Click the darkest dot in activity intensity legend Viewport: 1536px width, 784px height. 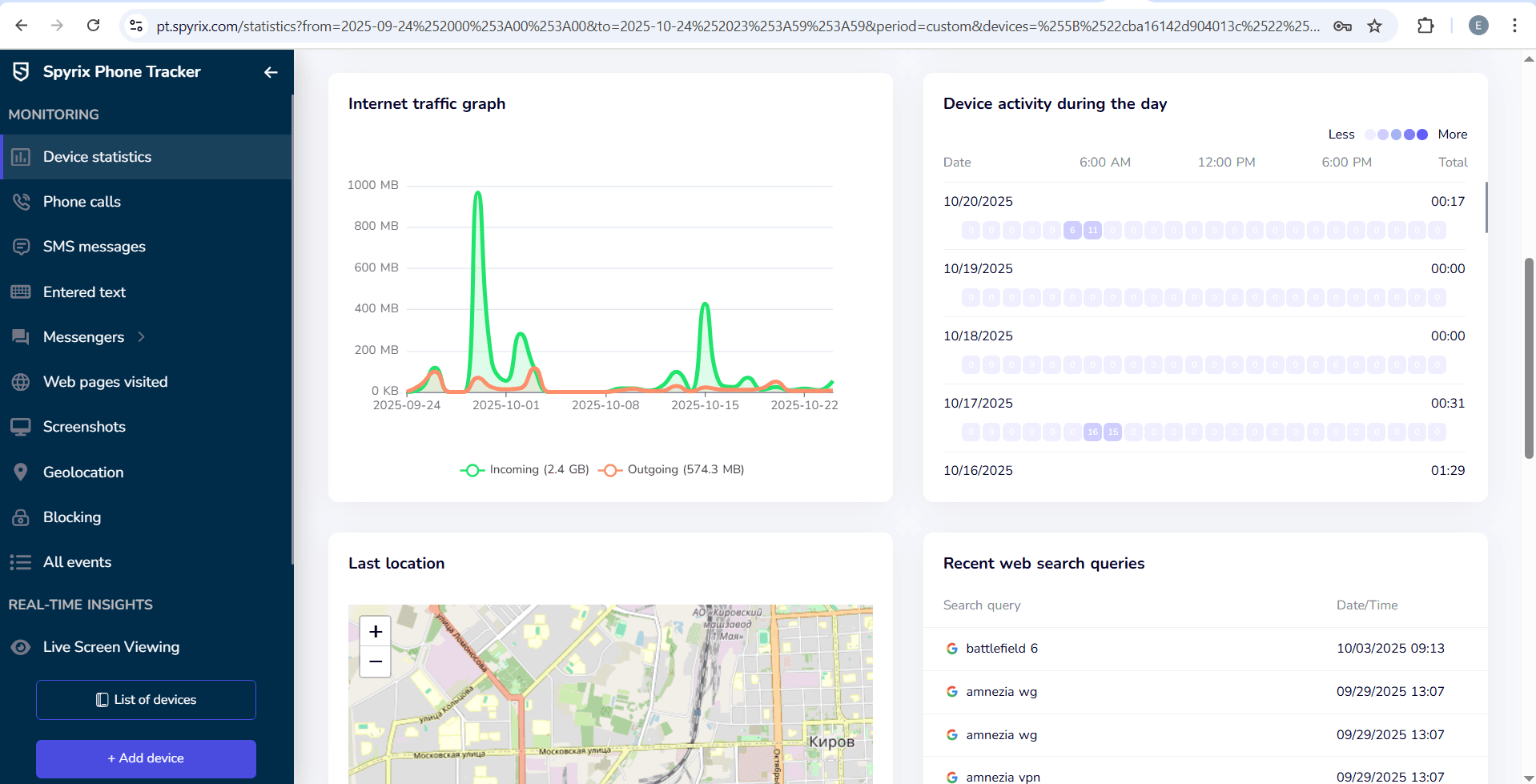click(x=1421, y=135)
